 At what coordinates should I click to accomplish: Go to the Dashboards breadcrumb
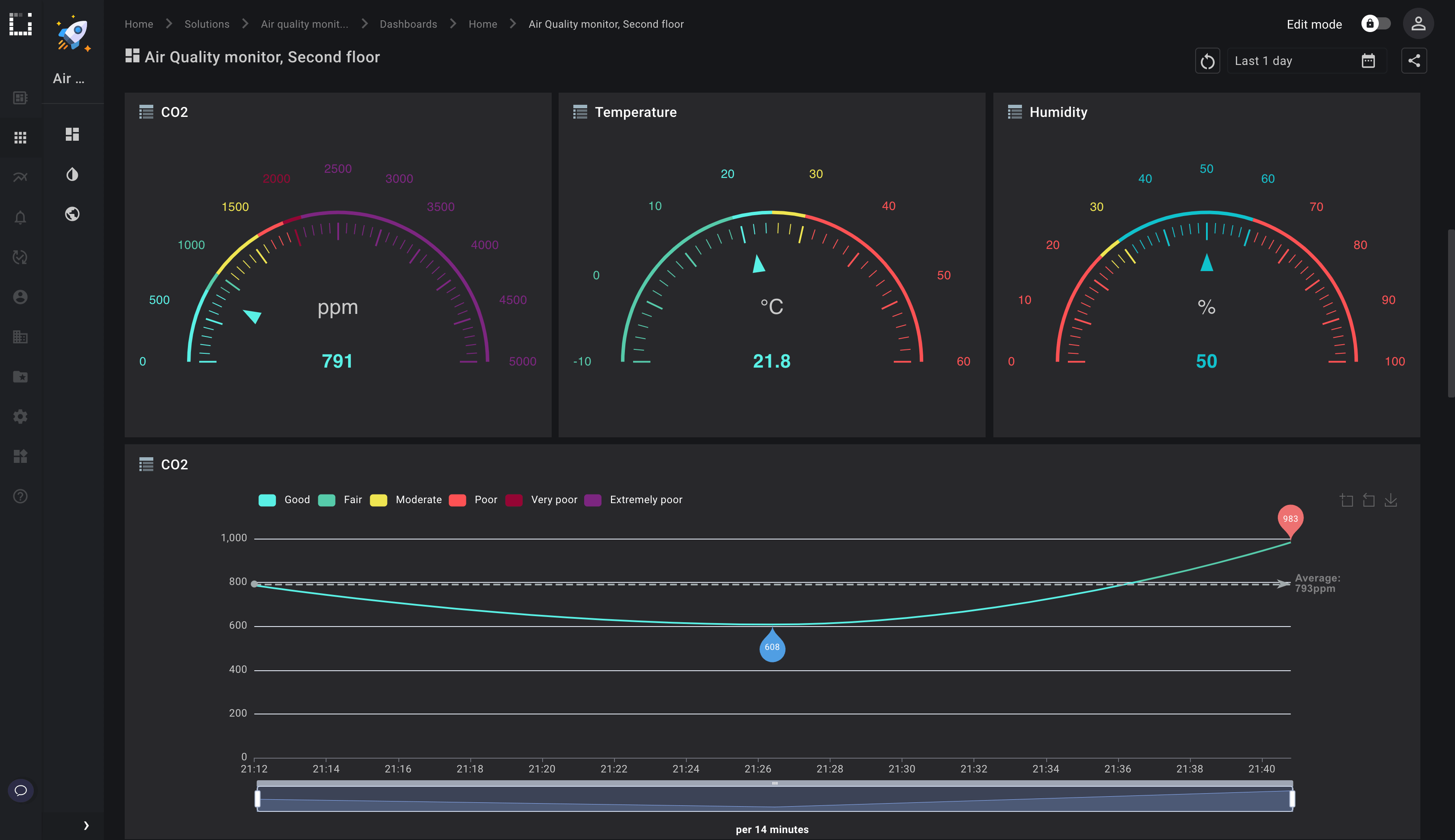click(408, 24)
